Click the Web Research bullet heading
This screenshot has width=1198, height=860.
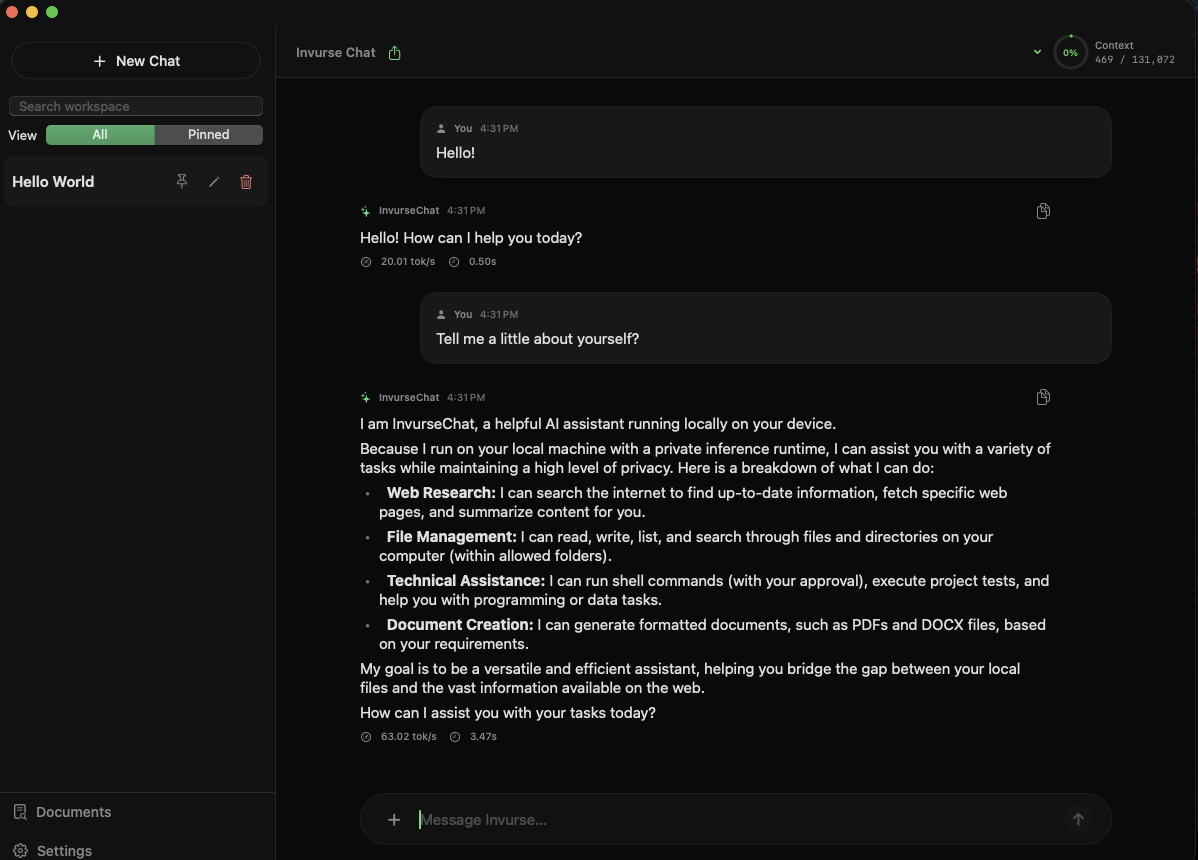click(x=441, y=493)
